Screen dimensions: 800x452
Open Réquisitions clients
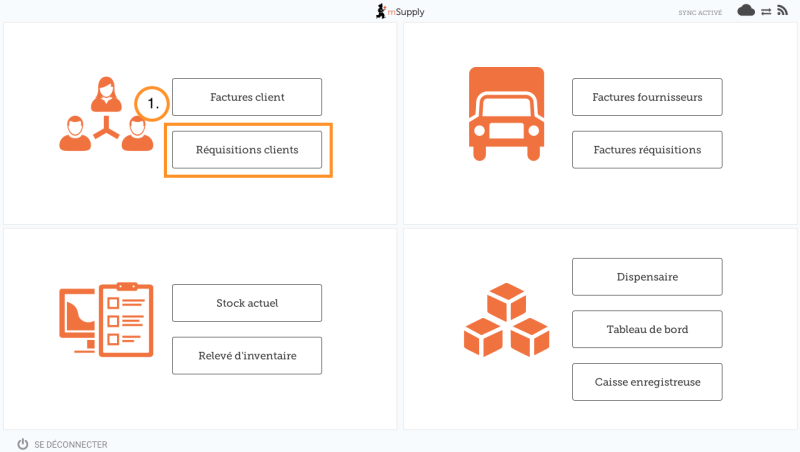(x=247, y=150)
